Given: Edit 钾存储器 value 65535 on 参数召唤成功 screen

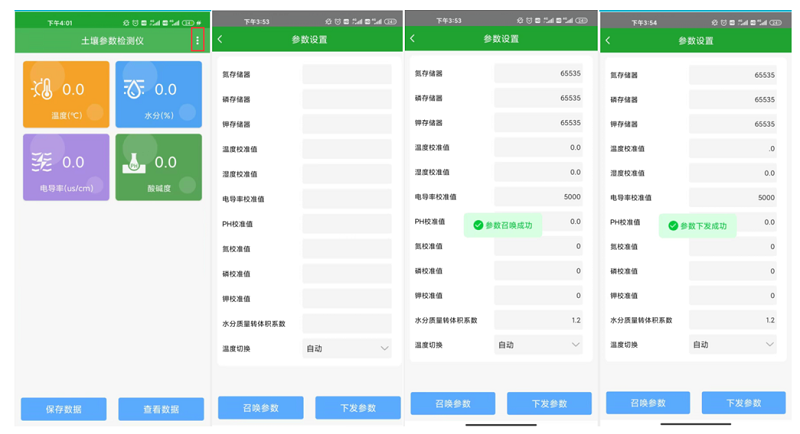Looking at the screenshot, I should pos(538,123).
